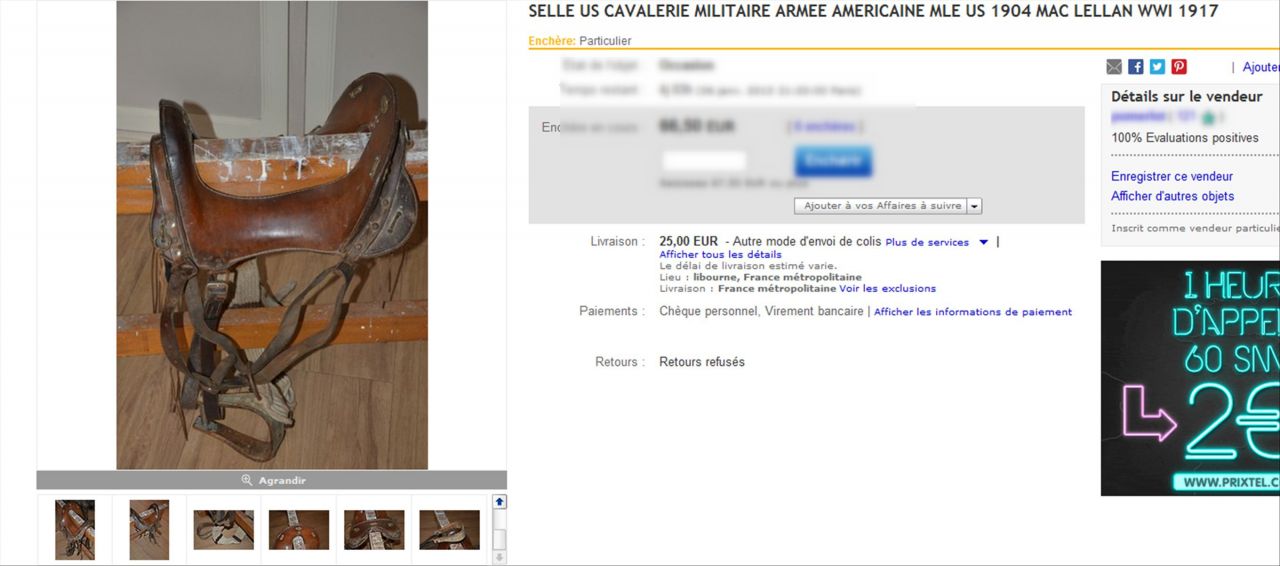Pin the listing on Pinterest

coord(1179,67)
